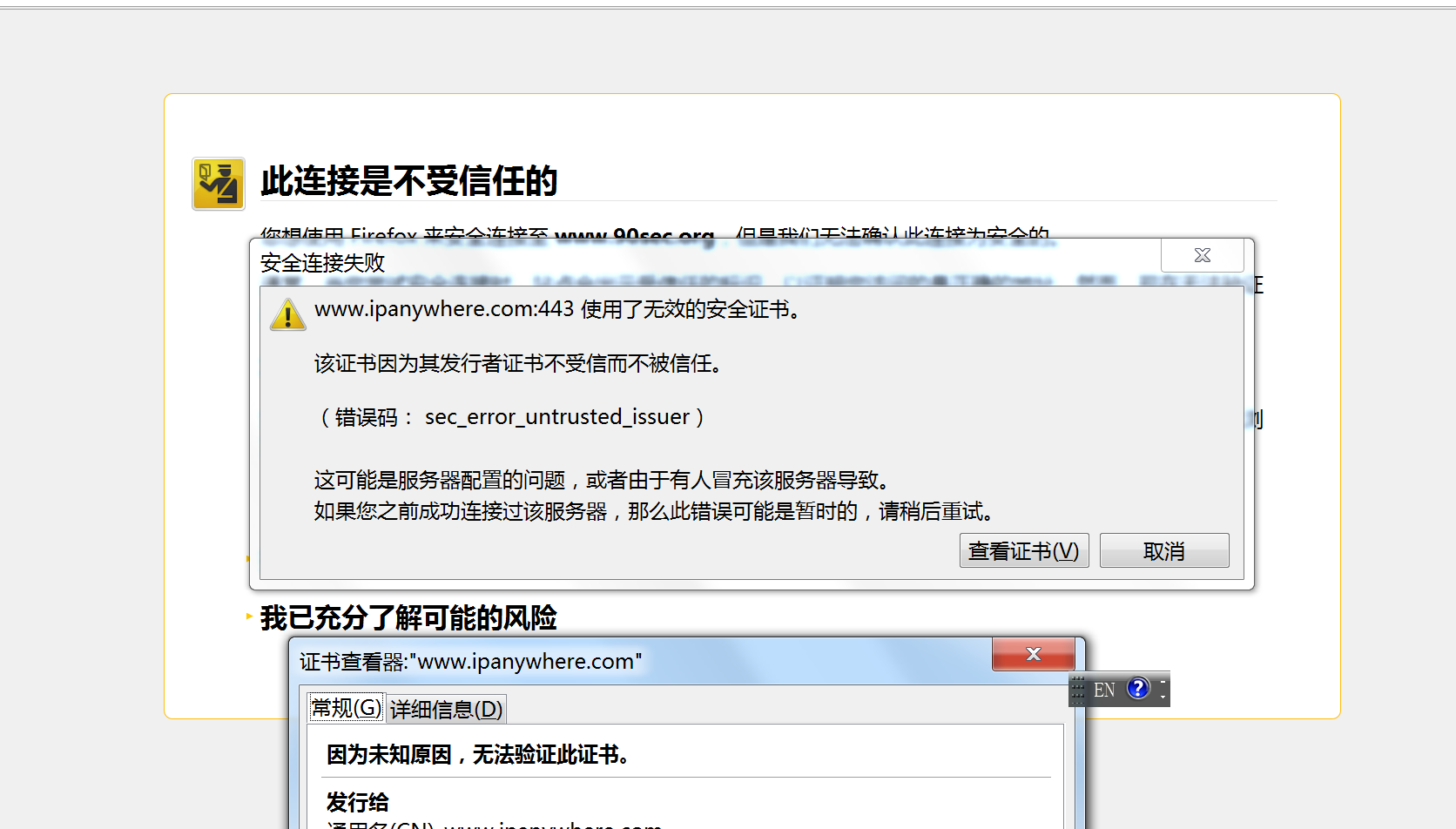
Task: Click the 查看证书(V) button
Action: pyautogui.click(x=1024, y=550)
